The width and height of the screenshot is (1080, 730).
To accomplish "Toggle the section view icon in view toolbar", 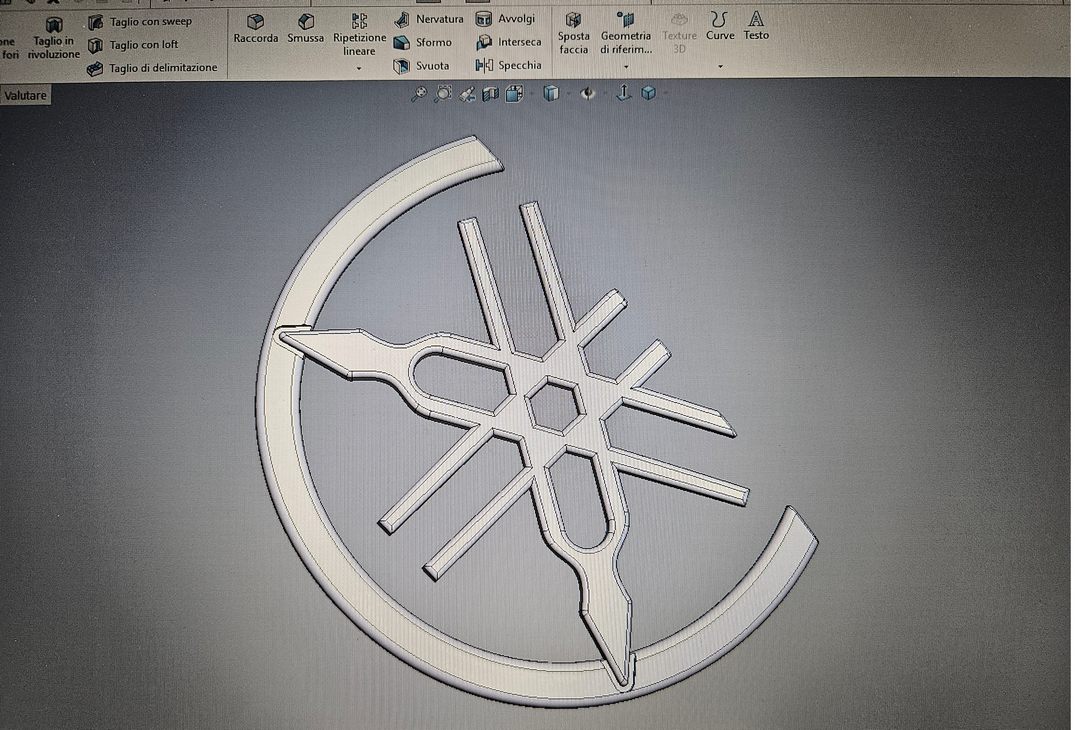I will (x=490, y=94).
